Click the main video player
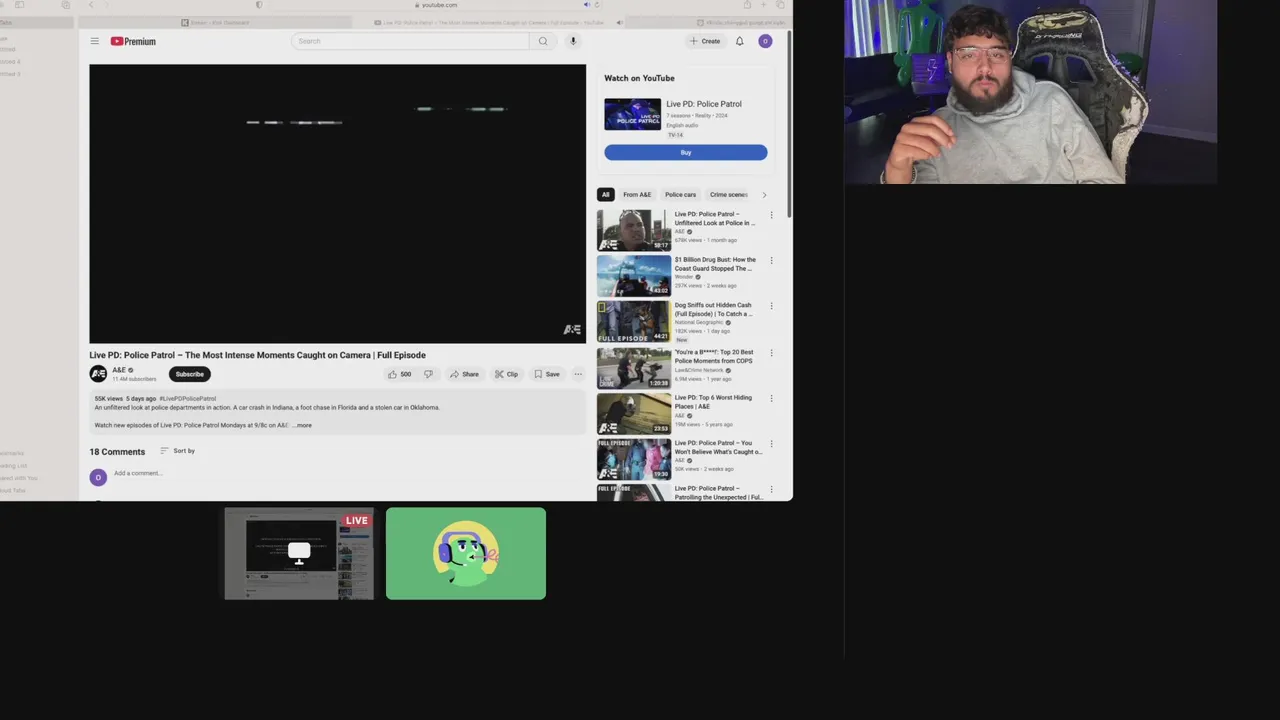 click(337, 204)
